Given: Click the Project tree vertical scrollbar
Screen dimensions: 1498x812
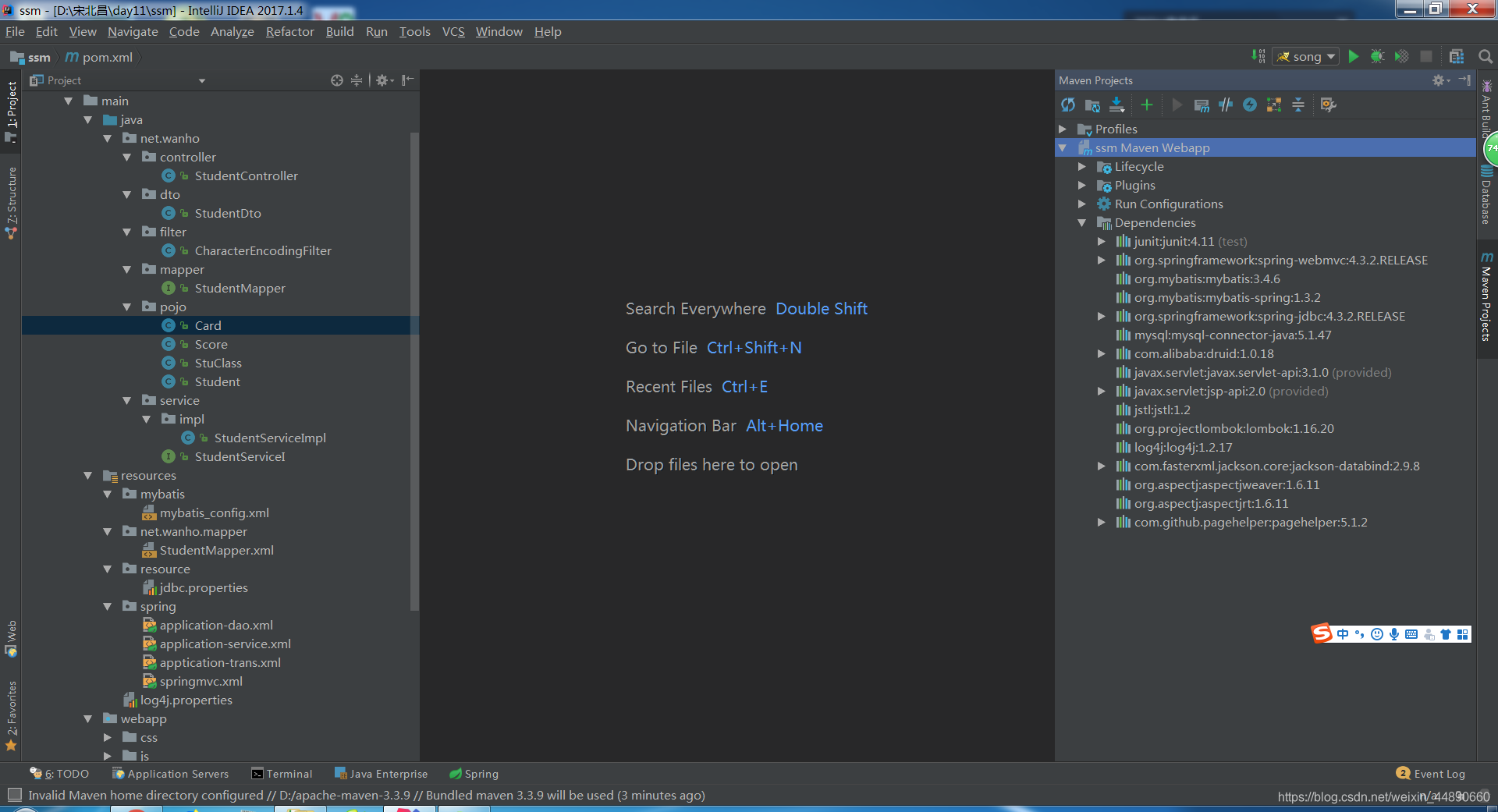Looking at the screenshot, I should pyautogui.click(x=414, y=371).
